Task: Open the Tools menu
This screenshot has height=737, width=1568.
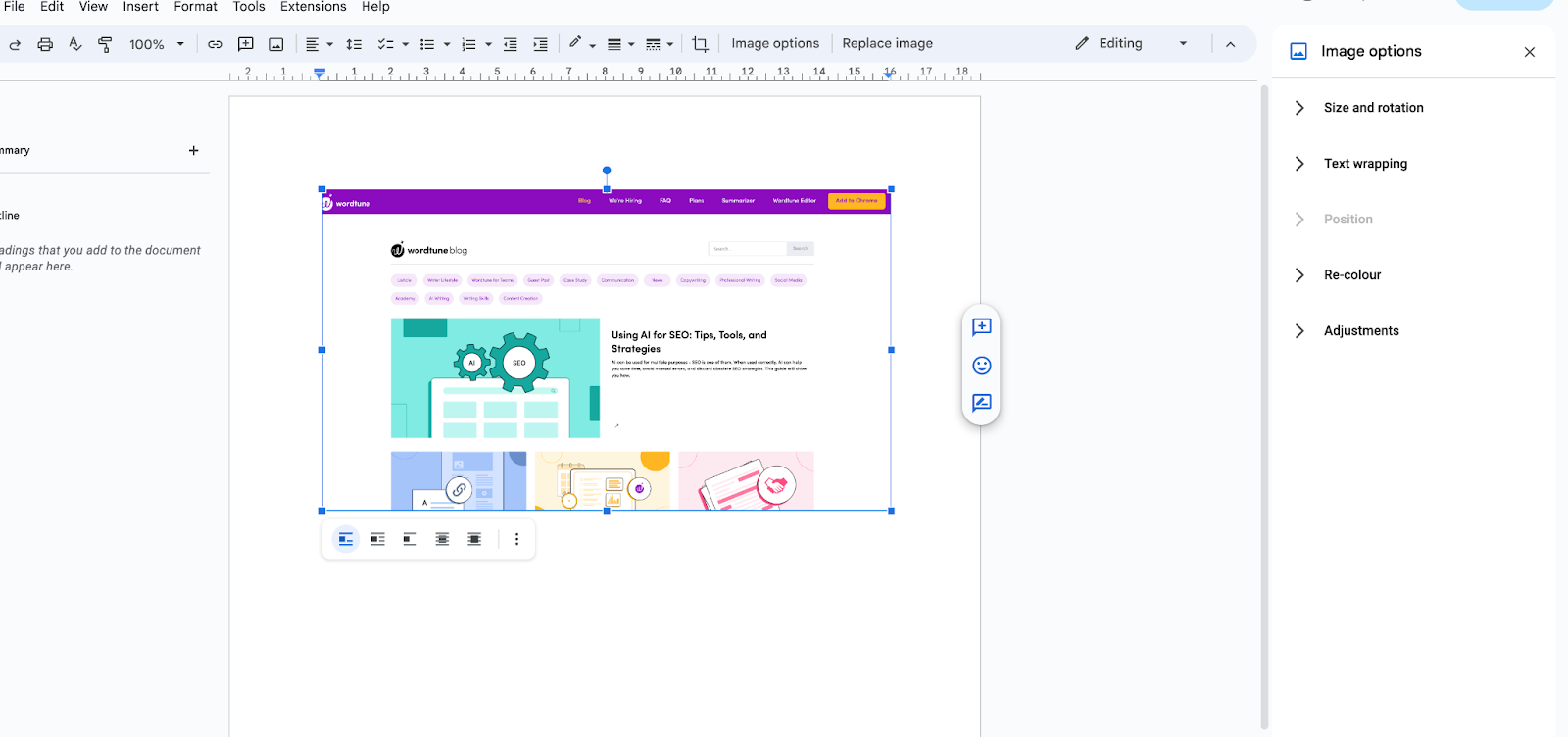Action: pyautogui.click(x=249, y=7)
